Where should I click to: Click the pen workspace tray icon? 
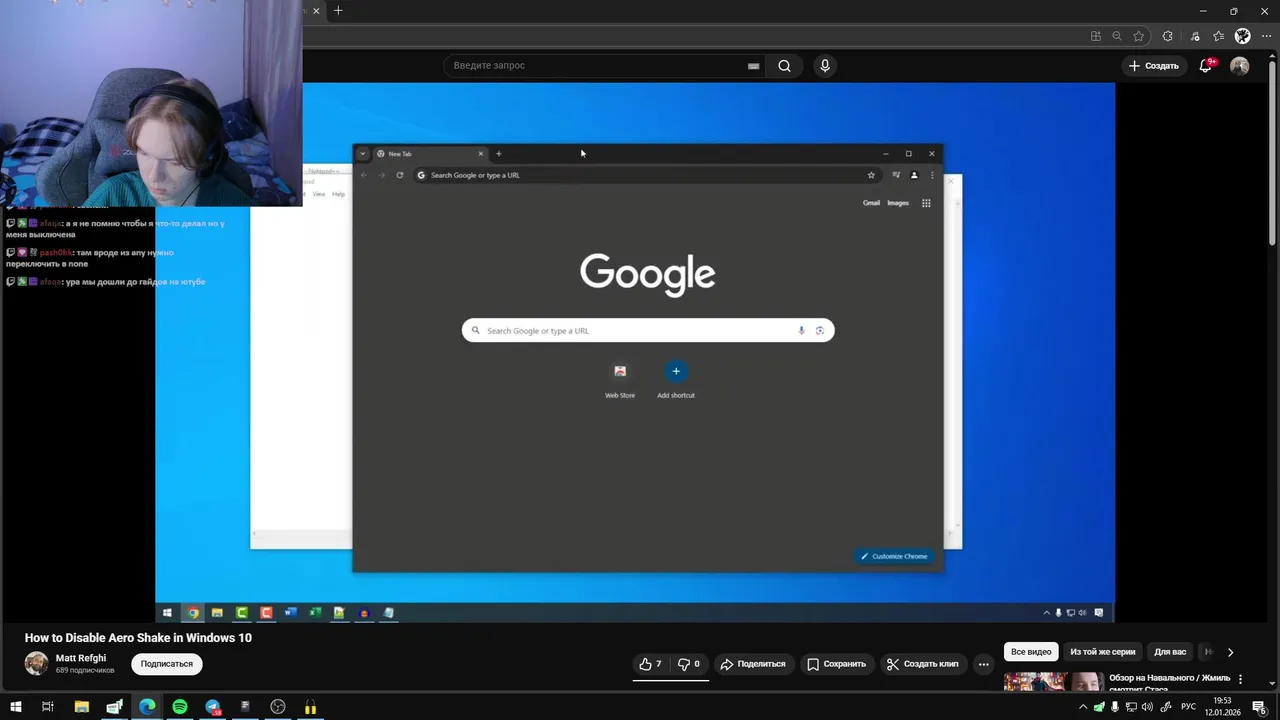1166,707
